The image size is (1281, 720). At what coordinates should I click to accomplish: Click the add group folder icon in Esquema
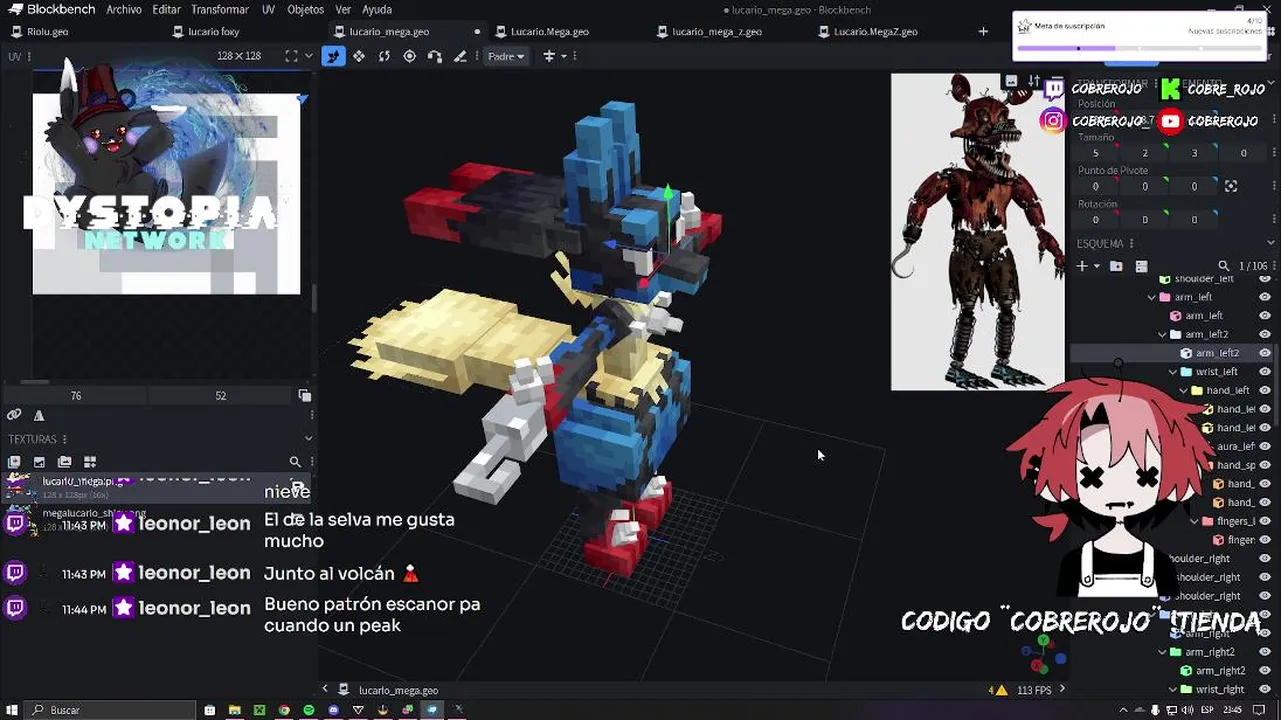pos(1116,266)
